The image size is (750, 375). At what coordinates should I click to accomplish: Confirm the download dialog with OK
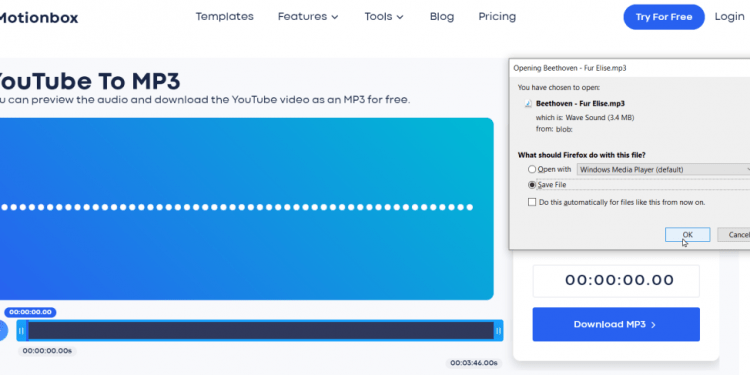[x=687, y=234]
